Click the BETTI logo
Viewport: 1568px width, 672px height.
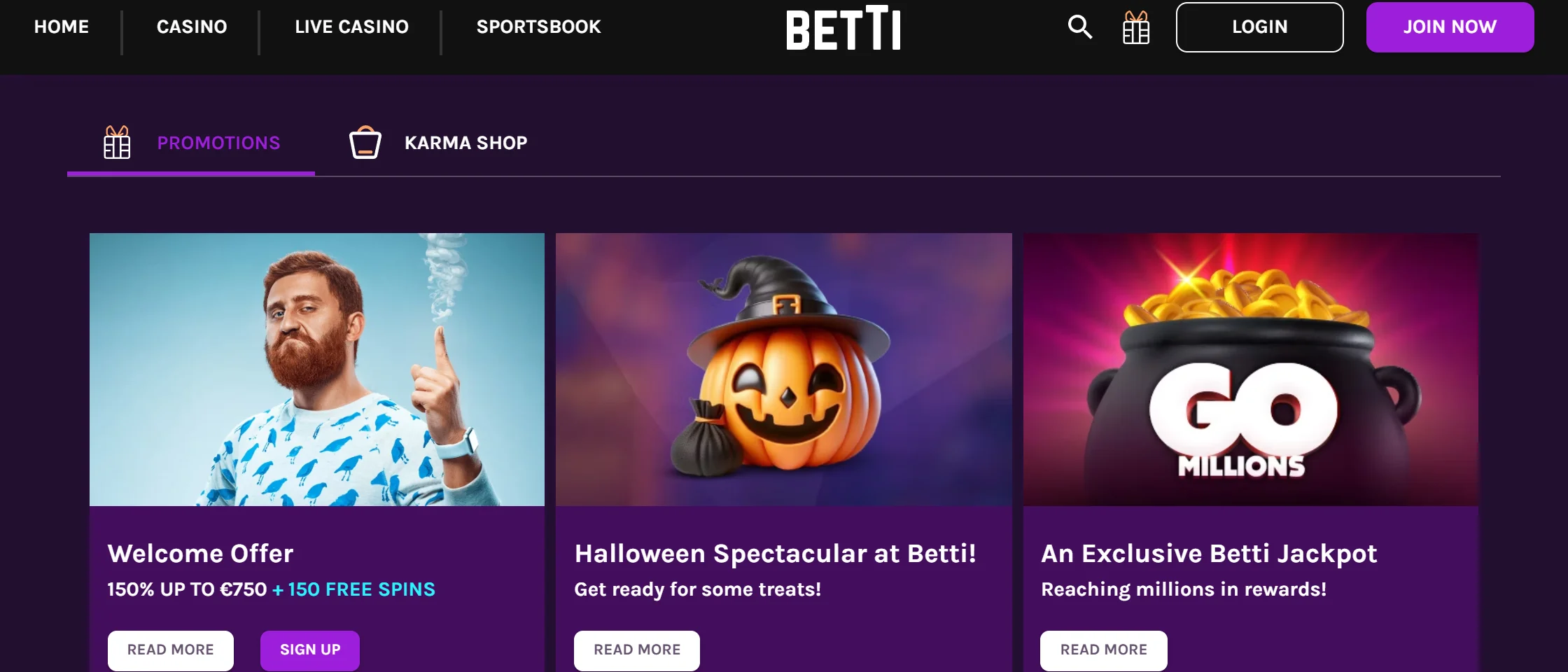(843, 28)
